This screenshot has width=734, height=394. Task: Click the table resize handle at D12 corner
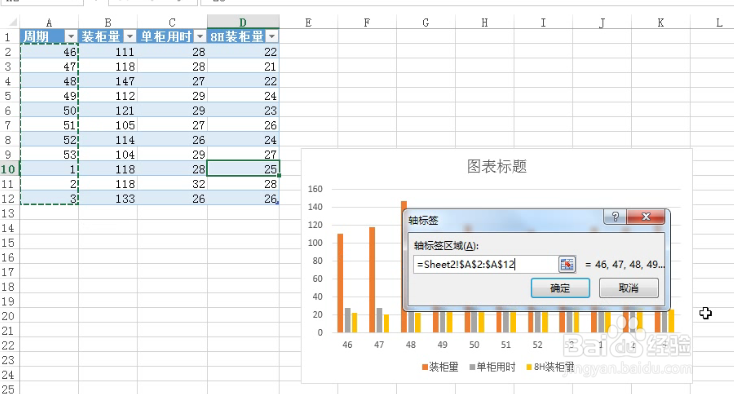278,203
